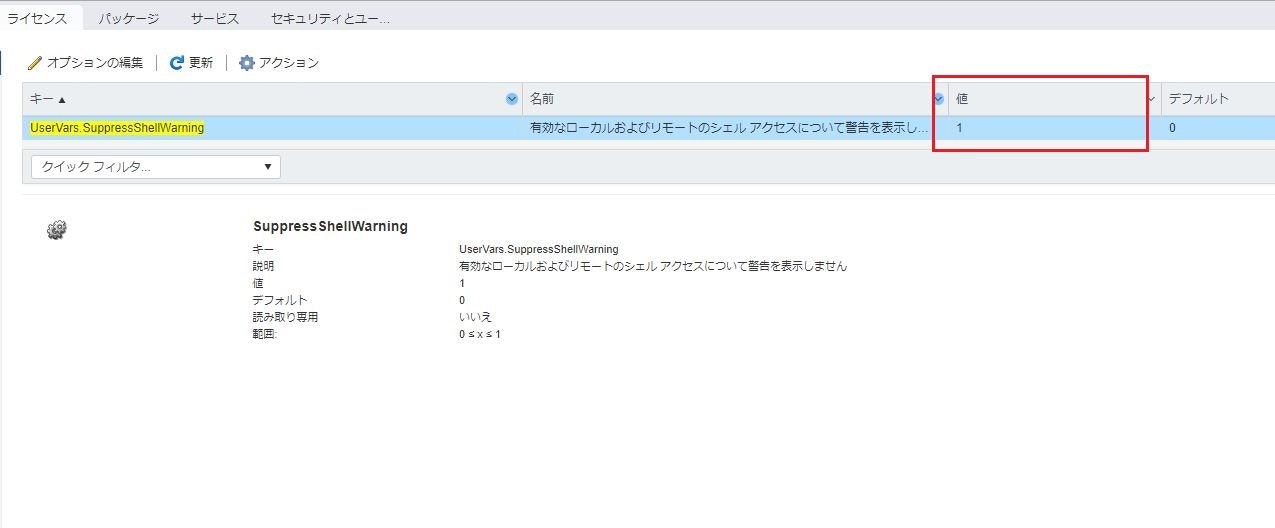Viewport: 1275px width, 528px height.
Task: Sort by the 値 column header
Action: 1055,99
